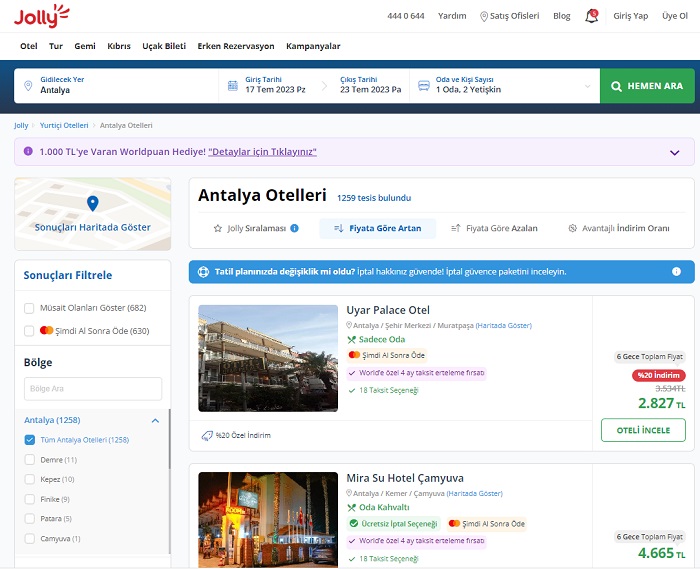This screenshot has width=700, height=569.
Task: Click the lifebuoy icon on the blue banner
Action: [203, 272]
